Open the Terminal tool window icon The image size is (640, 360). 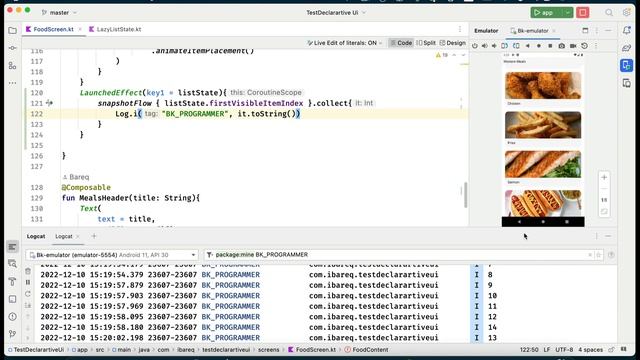[x=13, y=299]
